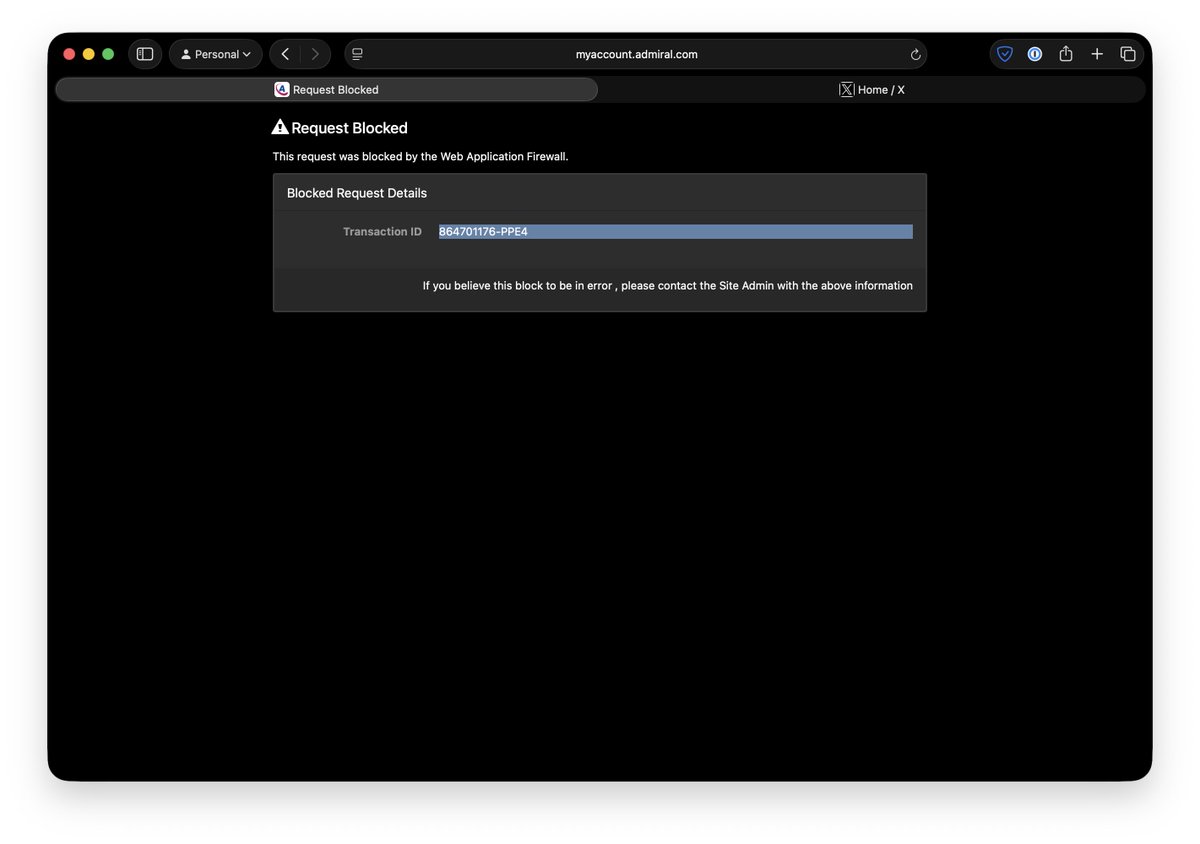Open the Personal profile dropdown

(x=216, y=54)
